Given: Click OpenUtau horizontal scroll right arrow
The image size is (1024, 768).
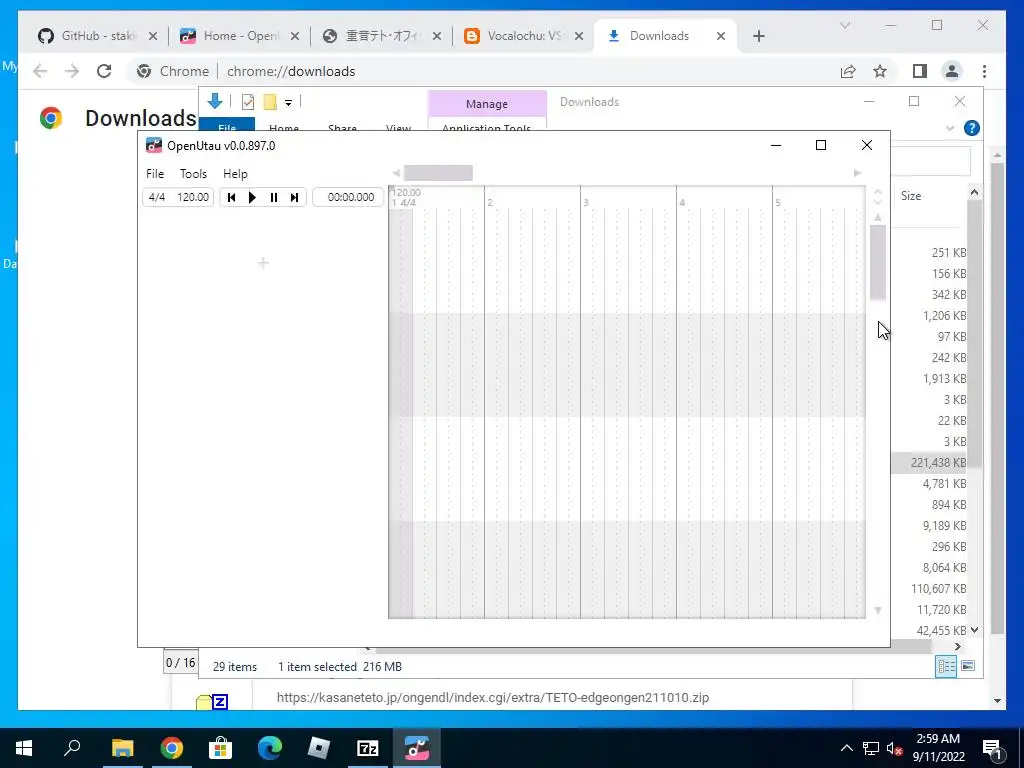Looking at the screenshot, I should tap(857, 173).
